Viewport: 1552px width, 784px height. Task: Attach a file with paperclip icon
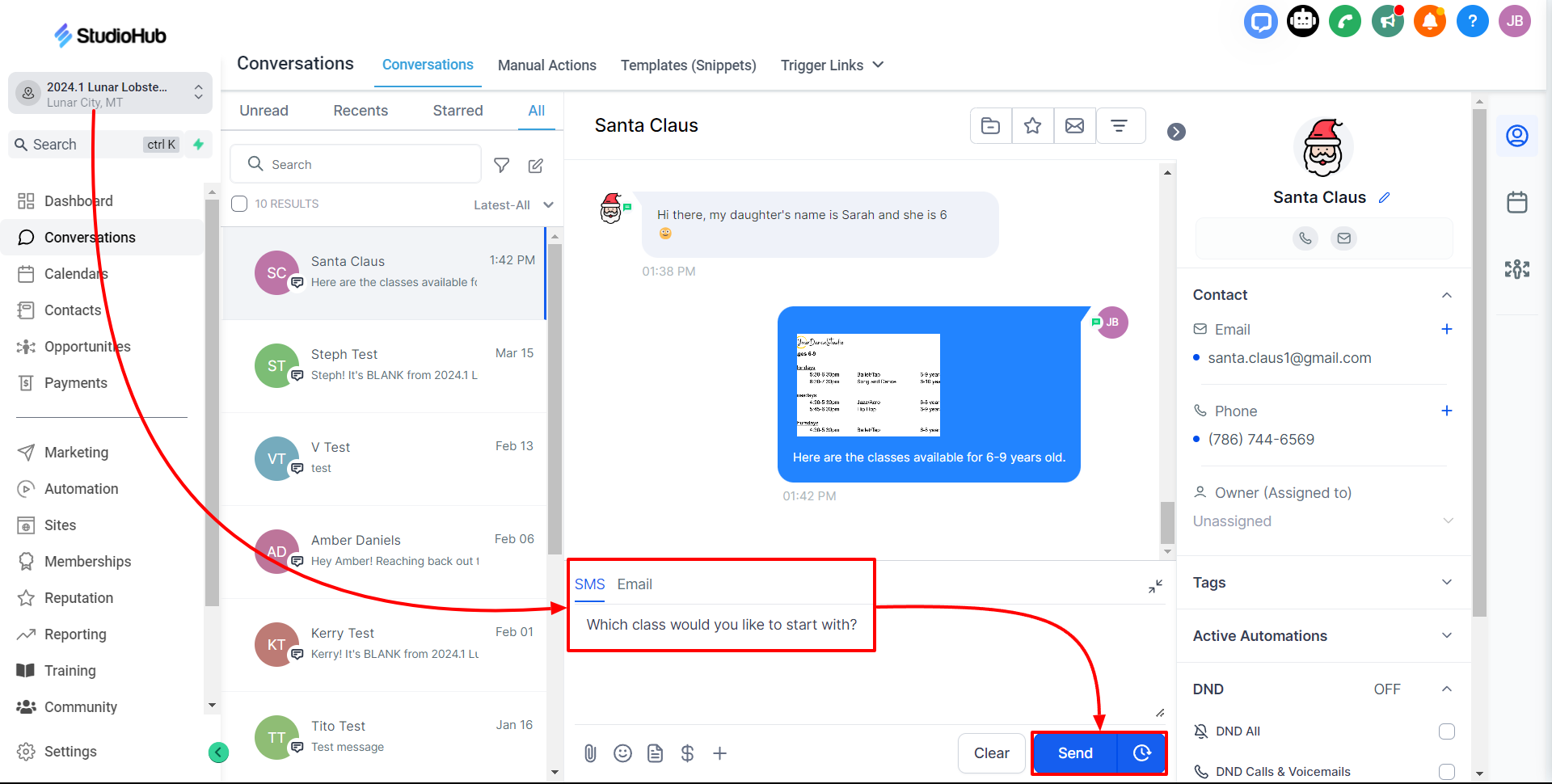(x=591, y=753)
